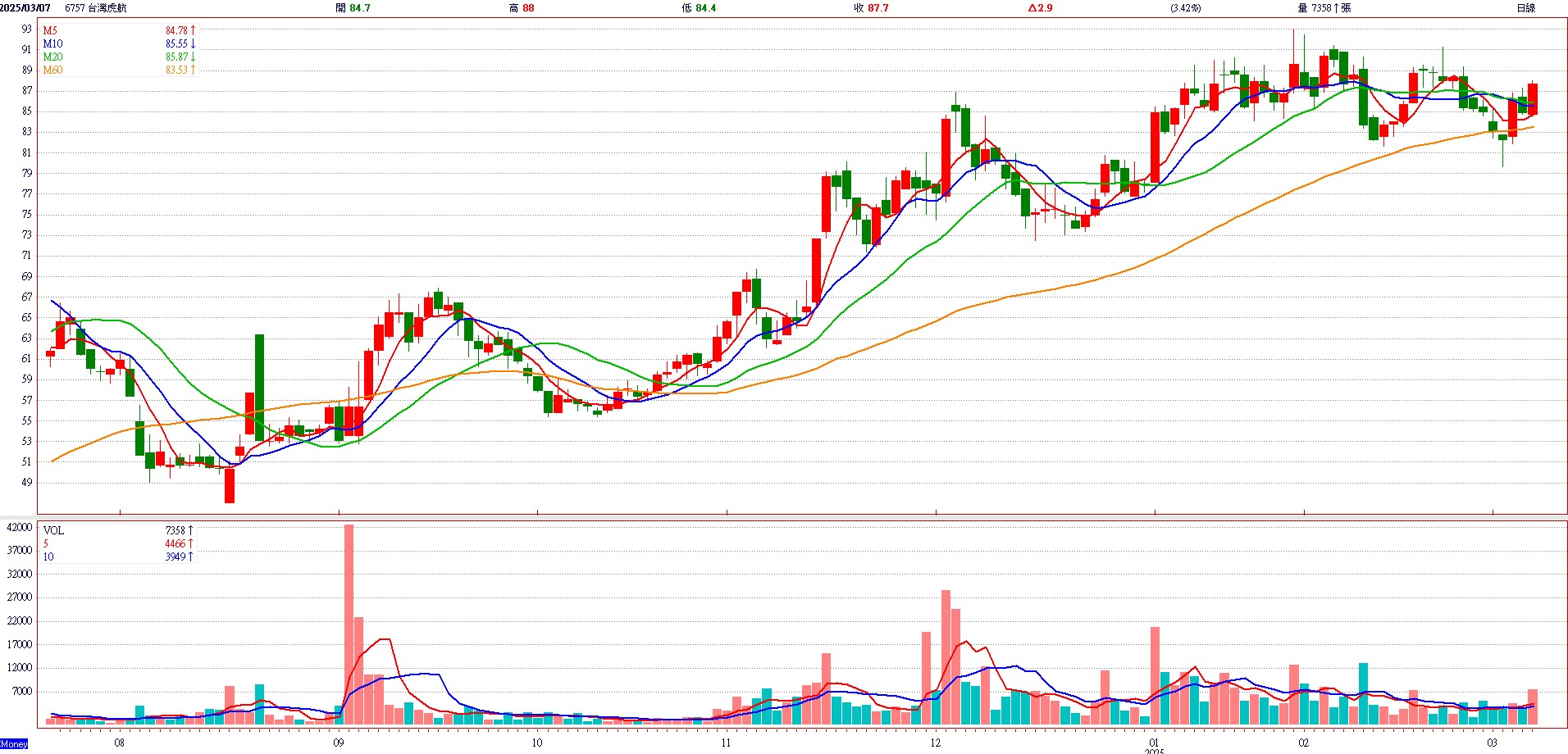Click the date 2025/03/07 in header
Image resolution: width=1568 pixels, height=754 pixels.
(x=25, y=7)
